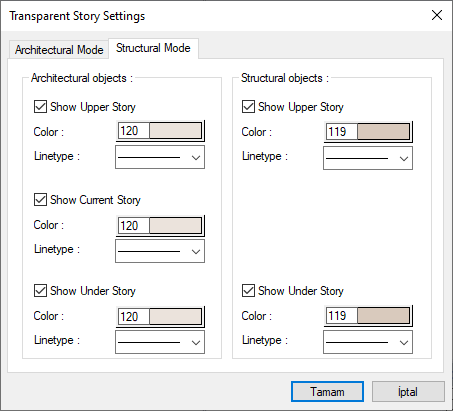Close the Transparent Story Settings dialog
The width and height of the screenshot is (453, 411).
[437, 15]
